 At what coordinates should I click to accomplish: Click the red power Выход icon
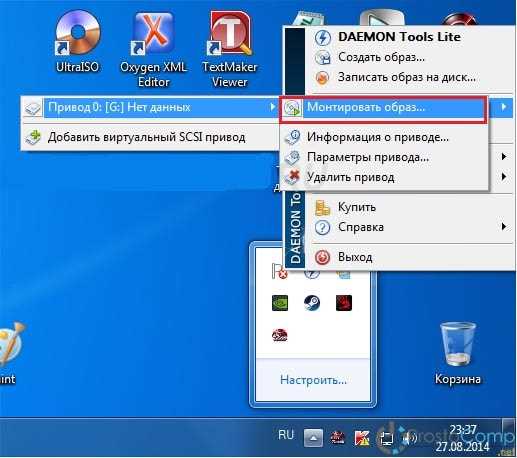322,257
